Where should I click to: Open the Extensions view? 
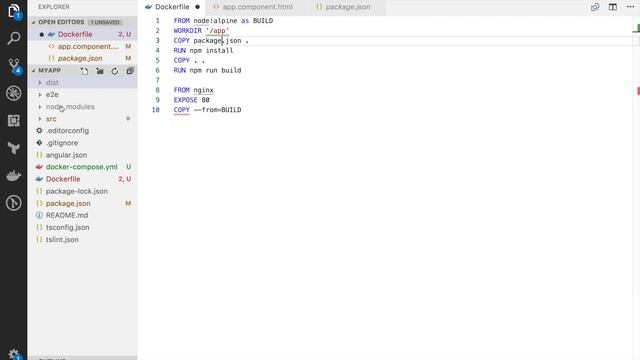pyautogui.click(x=13, y=120)
